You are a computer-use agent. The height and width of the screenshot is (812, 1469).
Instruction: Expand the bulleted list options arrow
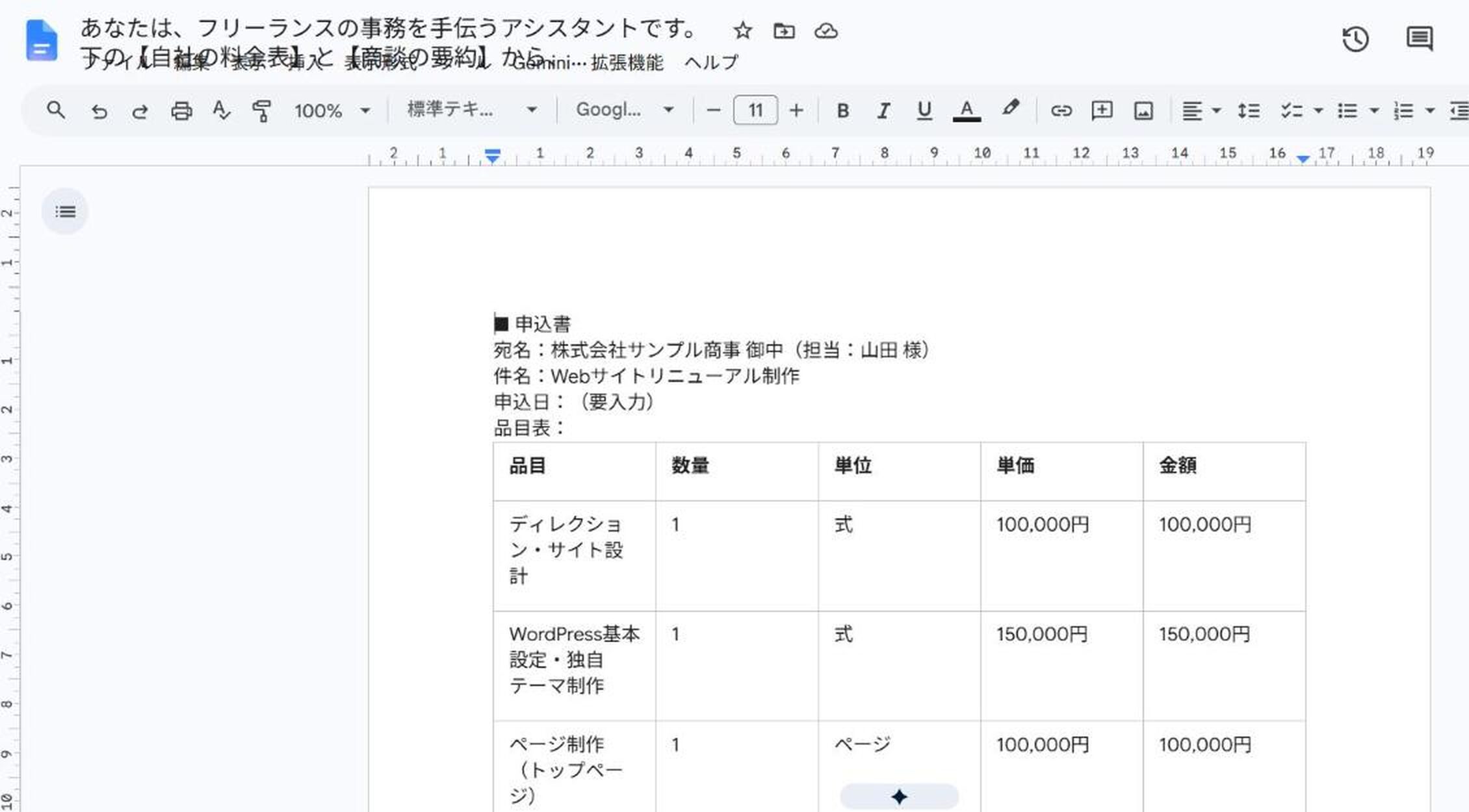(x=1374, y=111)
